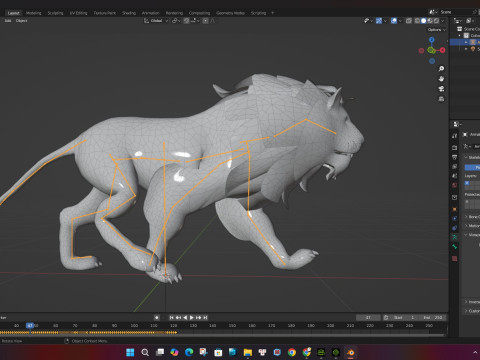
Task: Open viewport shading options dropdown
Action: (x=442, y=21)
